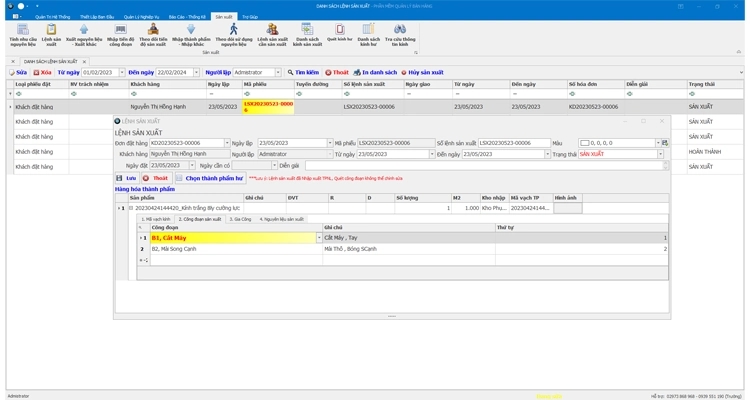Open the Từ ngày date picker dropdown
Image resolution: width=750 pixels, height=400 pixels.
pyautogui.click(x=120, y=73)
